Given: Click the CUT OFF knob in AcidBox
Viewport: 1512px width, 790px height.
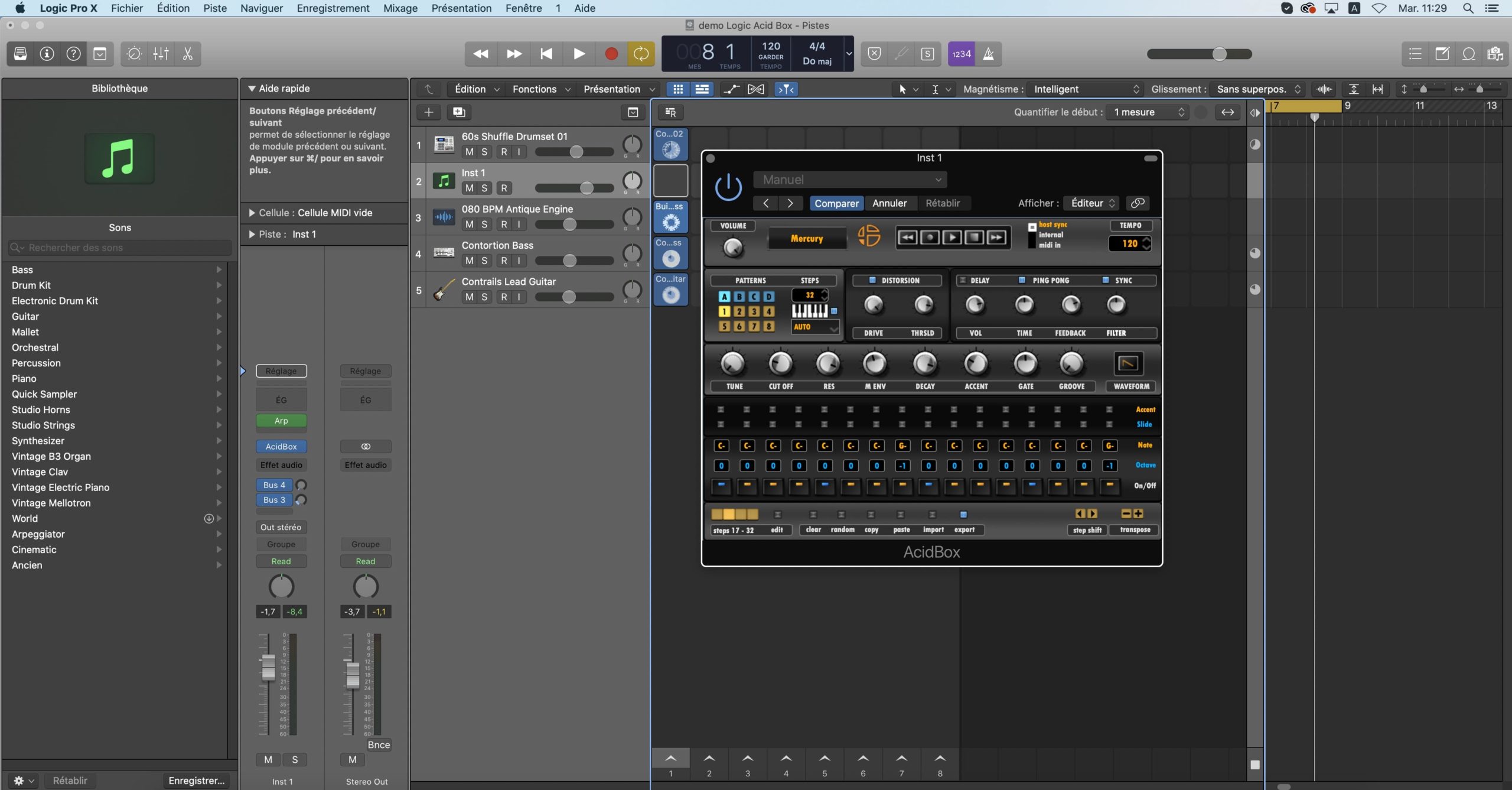Looking at the screenshot, I should [x=780, y=363].
